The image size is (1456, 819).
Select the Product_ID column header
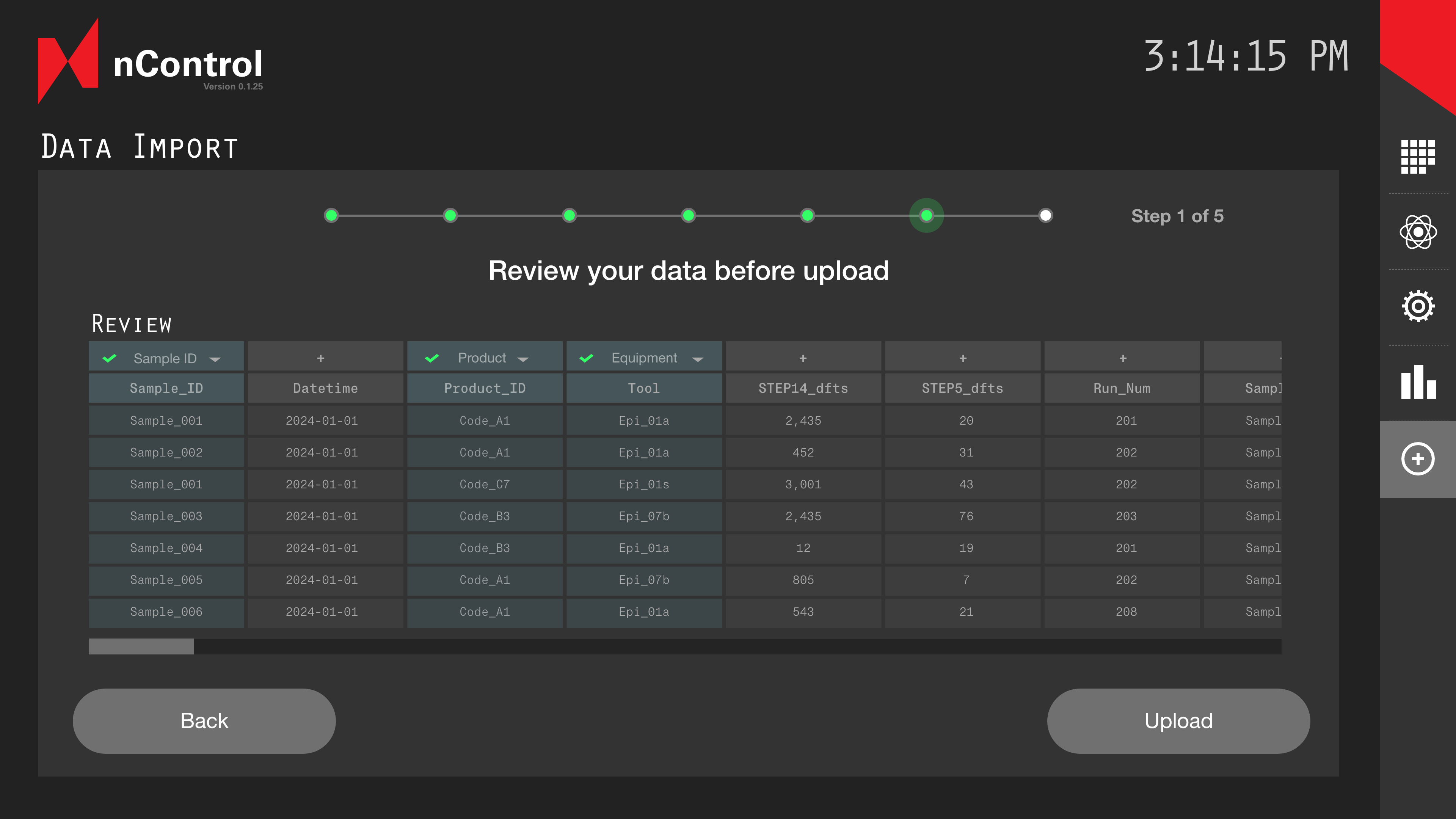click(x=485, y=388)
